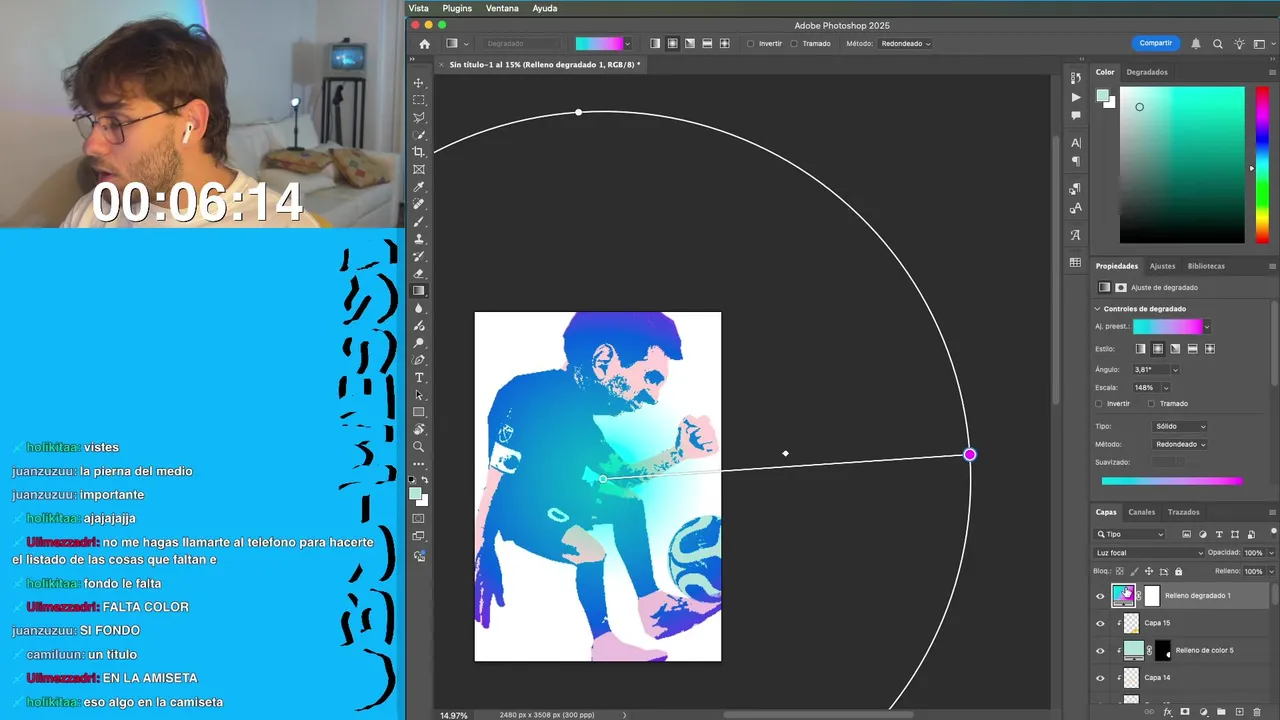Open Método dropdown in options bar
This screenshot has height=720, width=1280.
pyautogui.click(x=905, y=44)
